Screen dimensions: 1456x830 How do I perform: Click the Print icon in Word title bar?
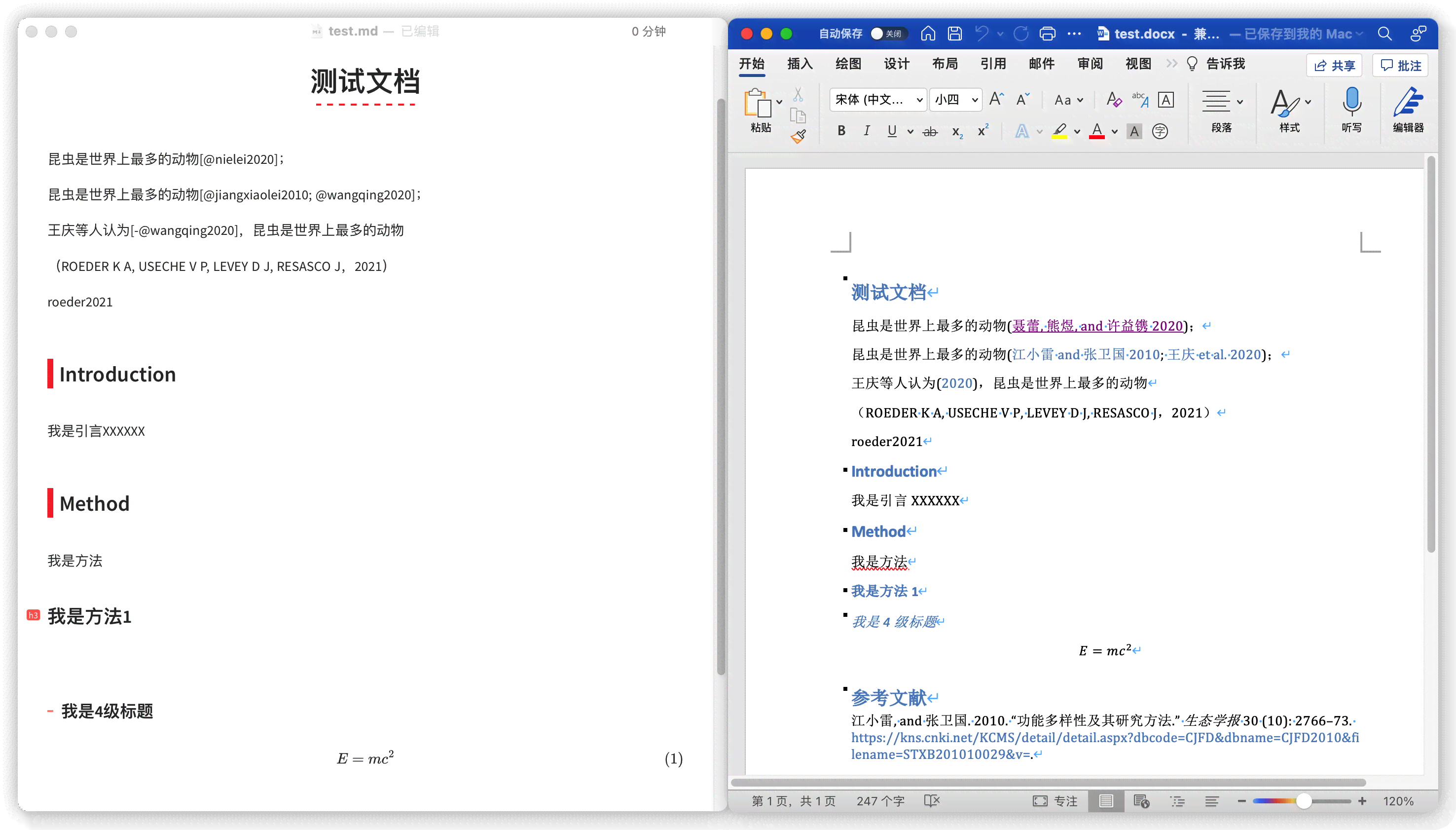tap(1047, 34)
